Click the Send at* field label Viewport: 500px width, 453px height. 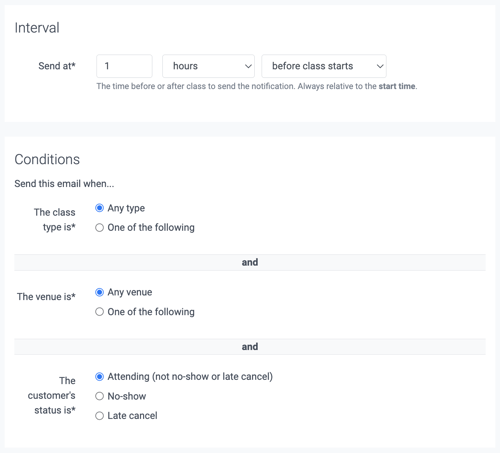tap(57, 66)
